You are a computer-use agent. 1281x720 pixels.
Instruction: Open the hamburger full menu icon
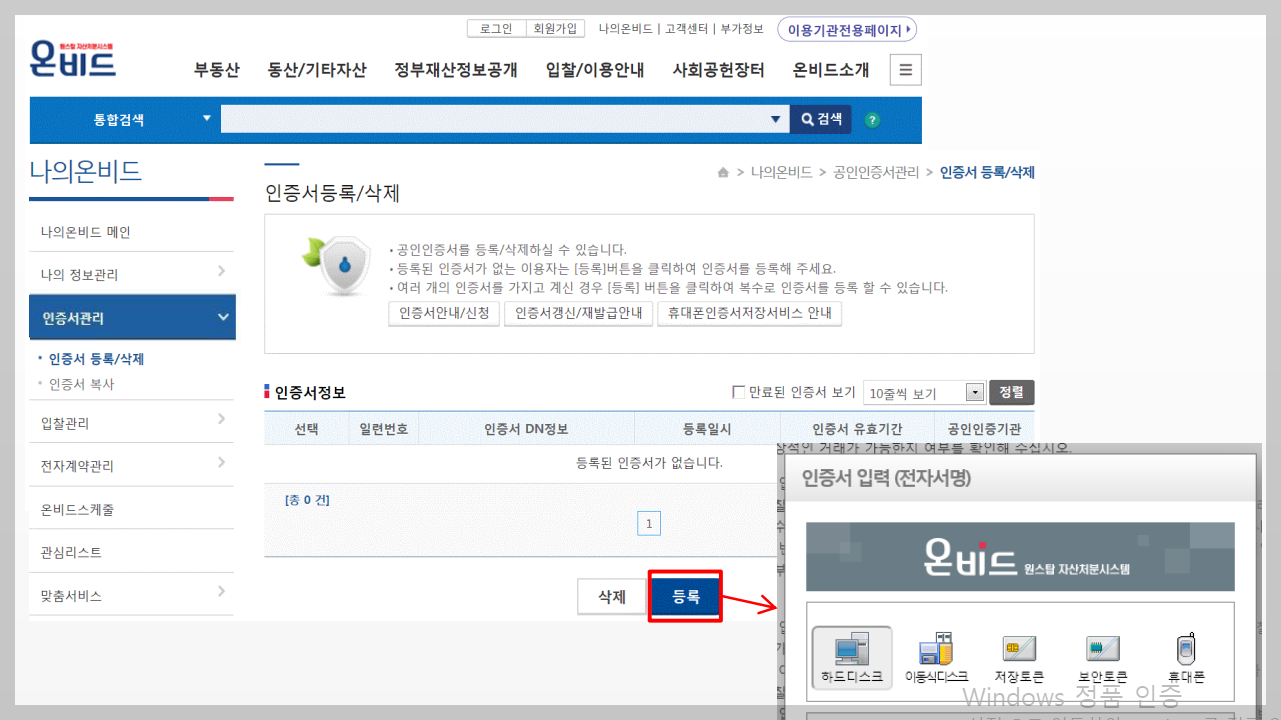pyautogui.click(x=906, y=70)
